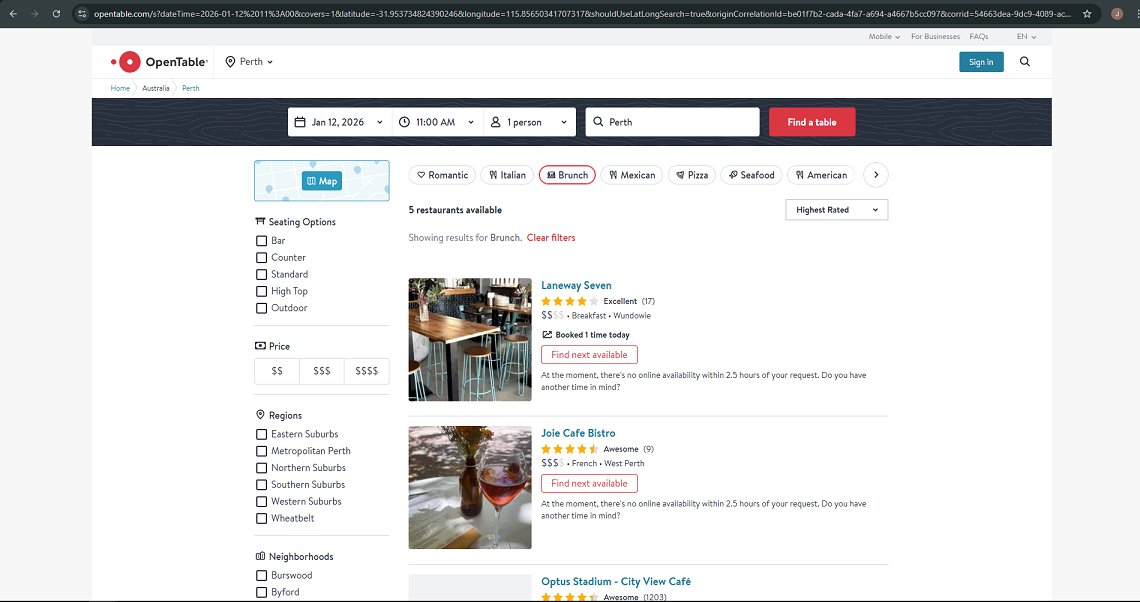Open the Mobile dropdown in top bar
This screenshot has width=1140, height=602.
[884, 36]
